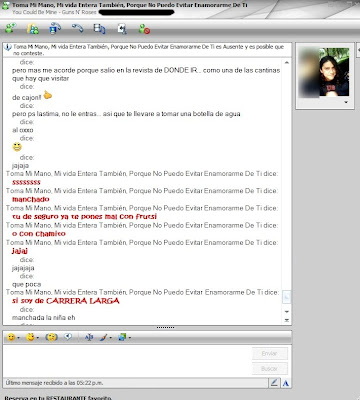The image size is (360, 400).
Task: Select message mentioning 'DONDE IR'
Action: pos(146,74)
